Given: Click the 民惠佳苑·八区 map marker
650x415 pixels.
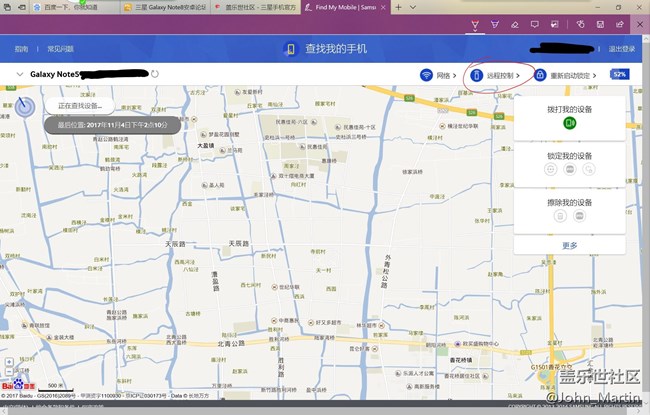Looking at the screenshot, I should pos(296,122).
